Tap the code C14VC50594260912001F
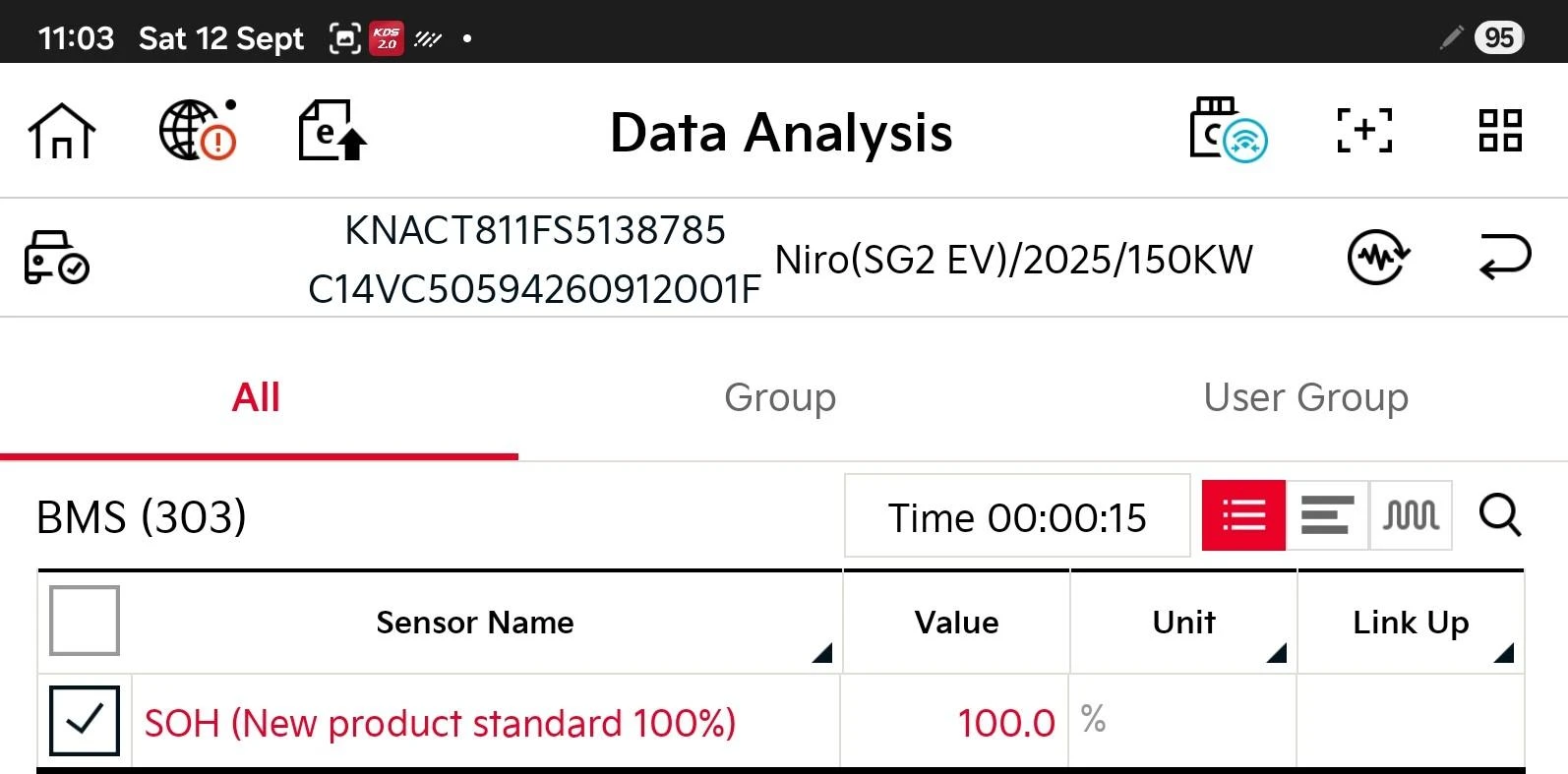Screen dimensions: 1568x774 [x=534, y=289]
